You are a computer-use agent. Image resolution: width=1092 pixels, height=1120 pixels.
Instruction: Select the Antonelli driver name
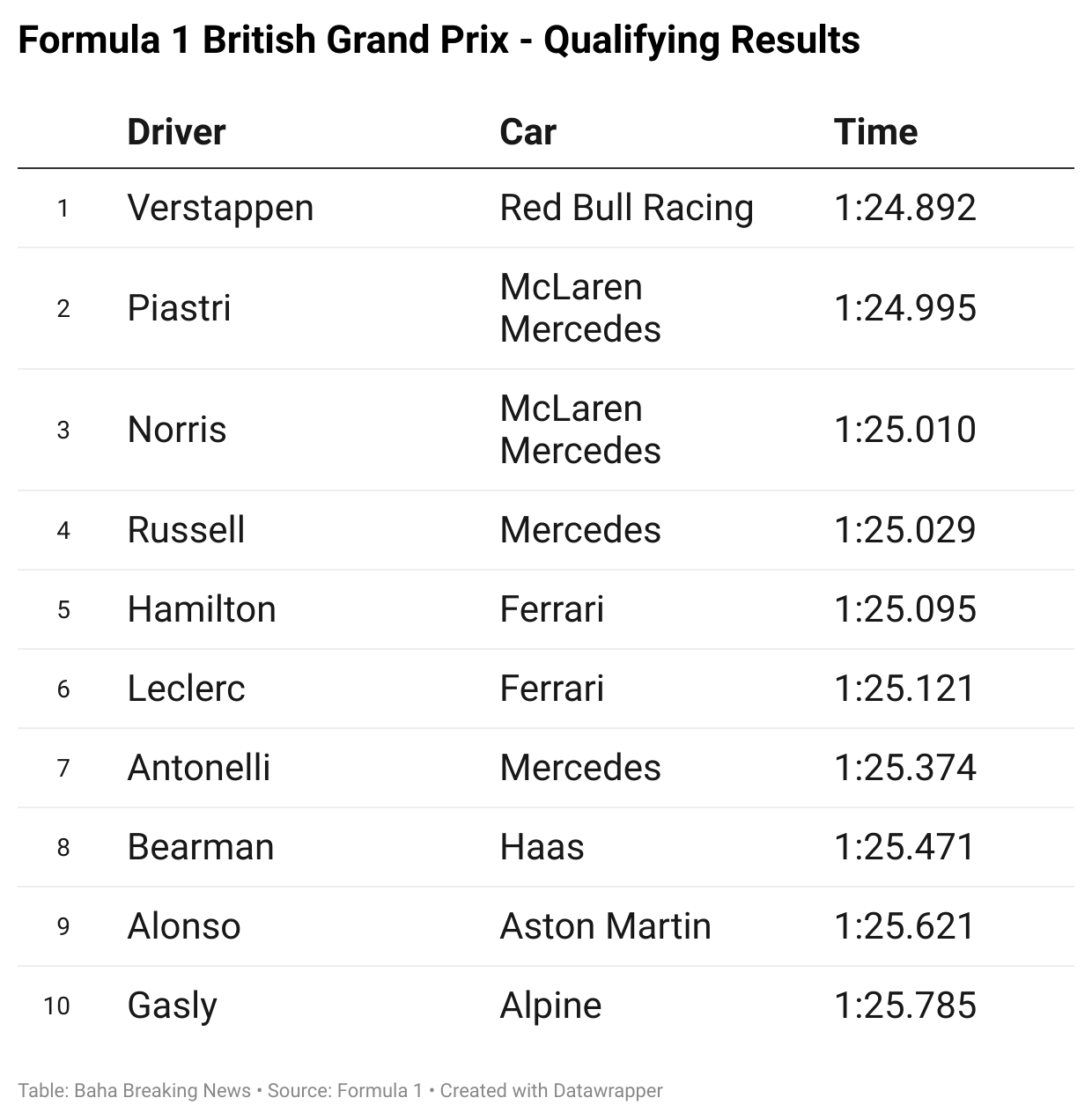tap(198, 768)
